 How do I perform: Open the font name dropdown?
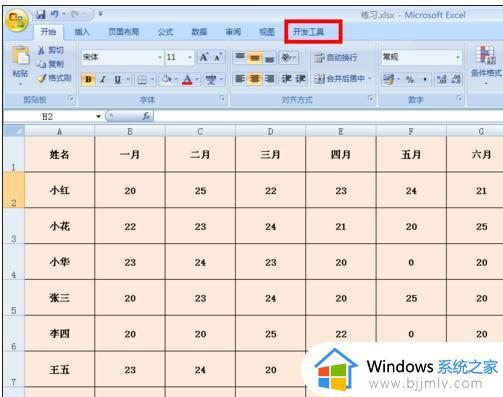click(x=160, y=57)
